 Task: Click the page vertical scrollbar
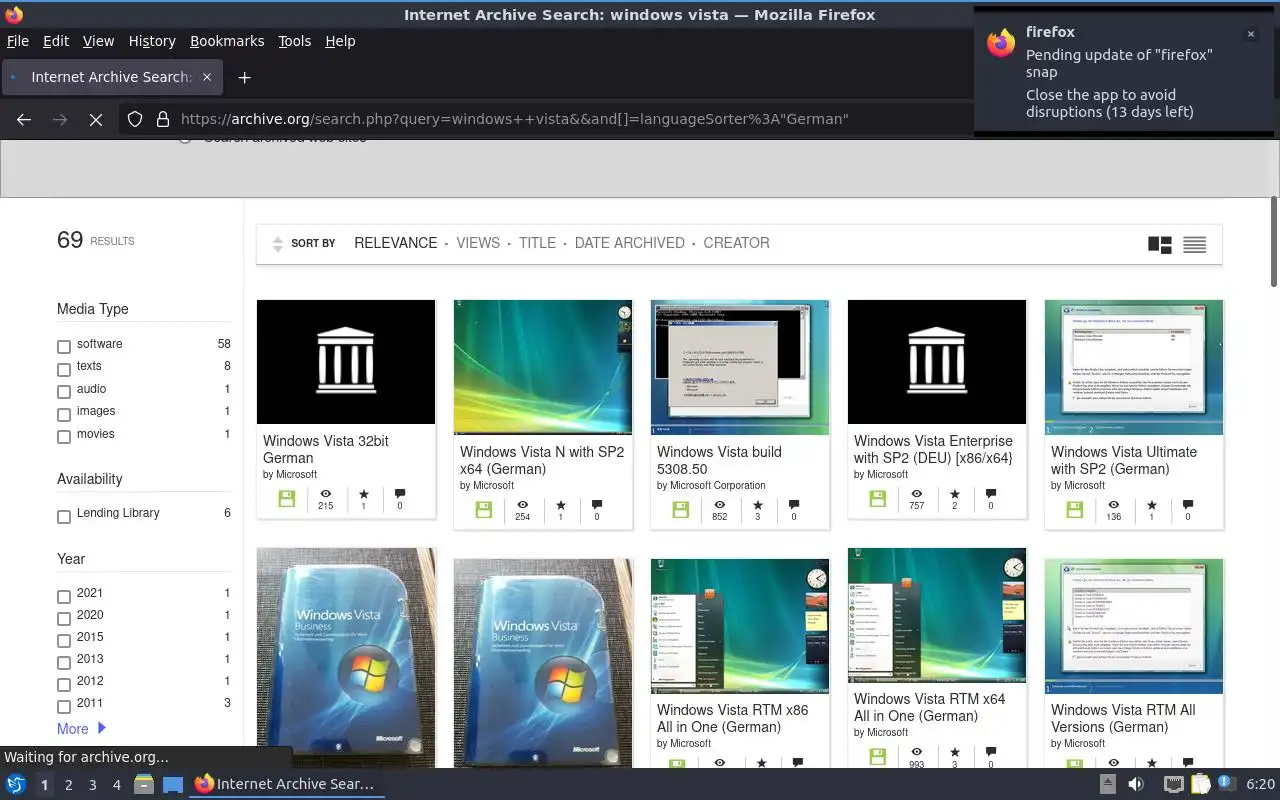pyautogui.click(x=1273, y=240)
